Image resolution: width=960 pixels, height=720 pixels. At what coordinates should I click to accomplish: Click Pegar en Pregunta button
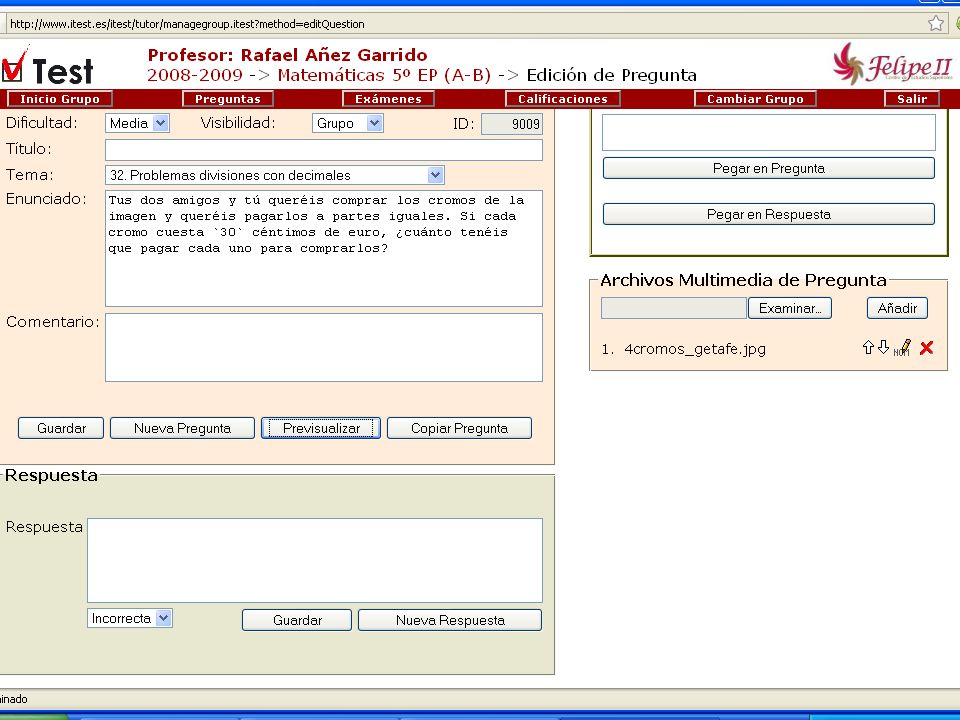768,168
